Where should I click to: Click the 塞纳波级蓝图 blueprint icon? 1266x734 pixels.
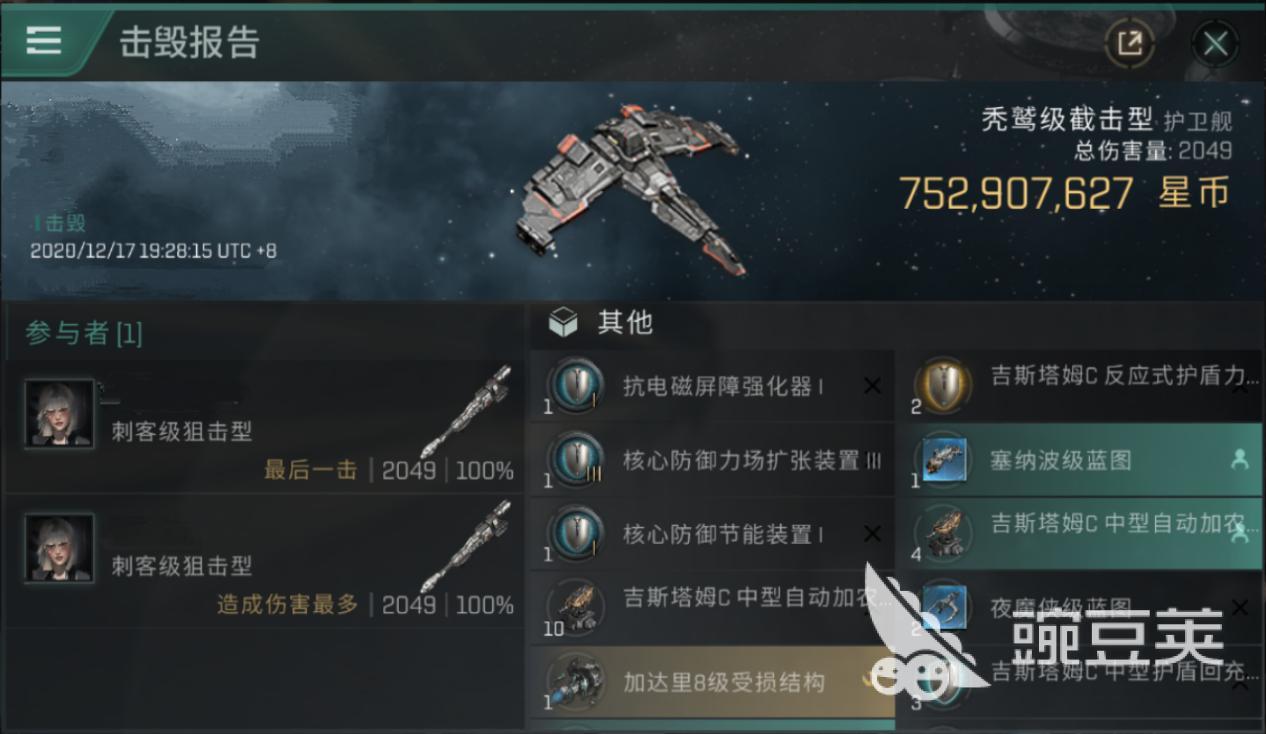point(943,460)
